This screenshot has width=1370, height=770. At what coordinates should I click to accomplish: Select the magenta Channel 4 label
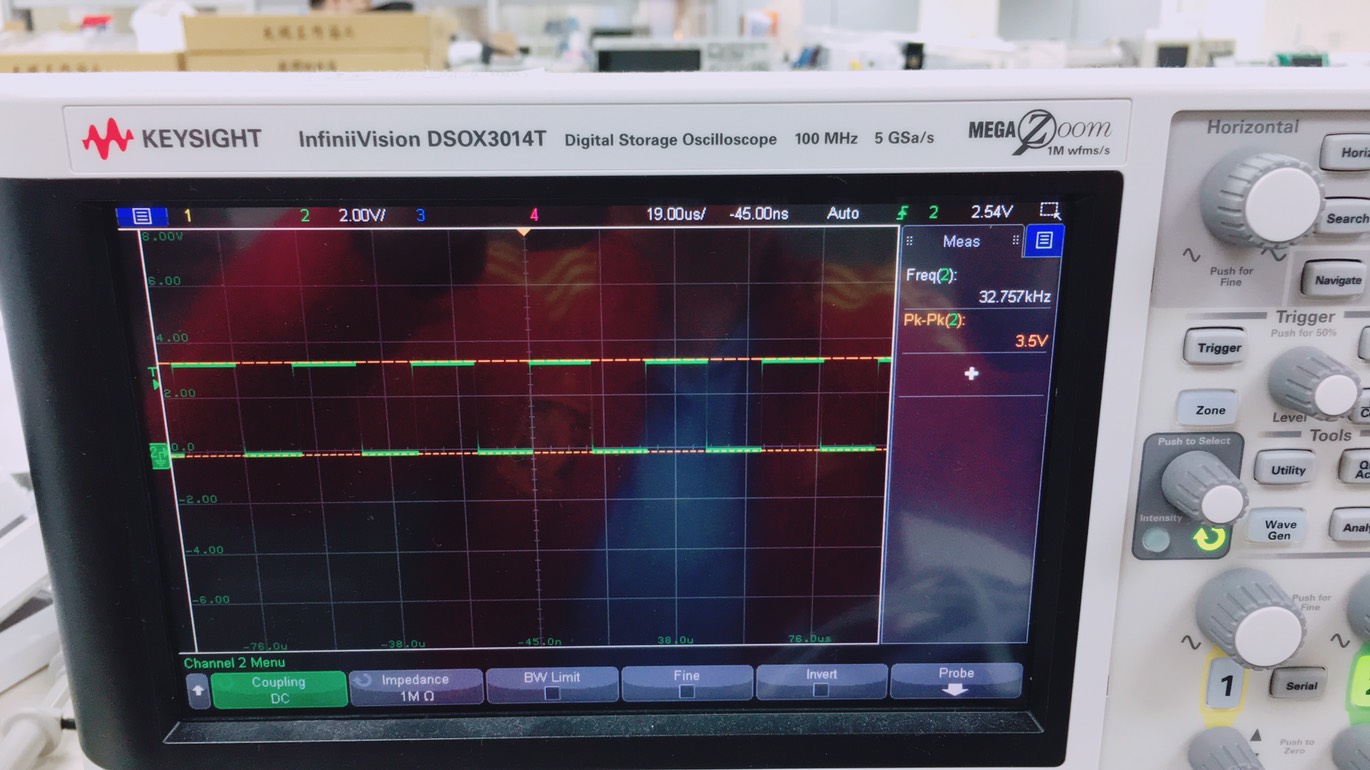point(533,213)
